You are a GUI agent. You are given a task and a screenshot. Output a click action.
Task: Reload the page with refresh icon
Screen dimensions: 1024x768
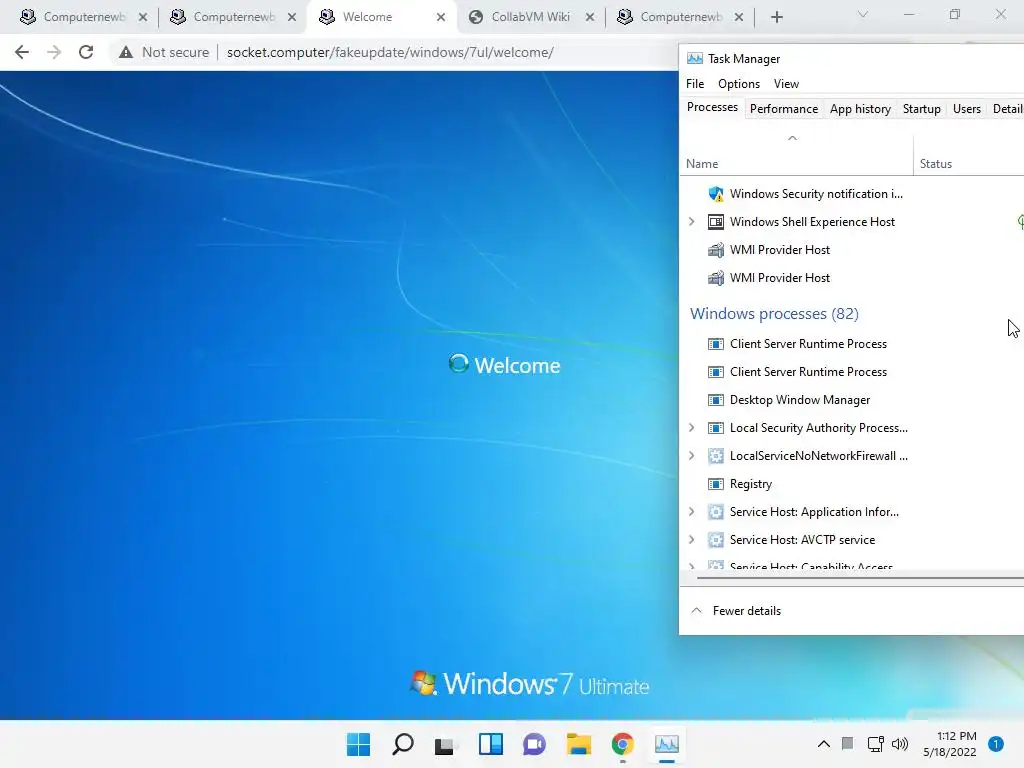point(86,52)
